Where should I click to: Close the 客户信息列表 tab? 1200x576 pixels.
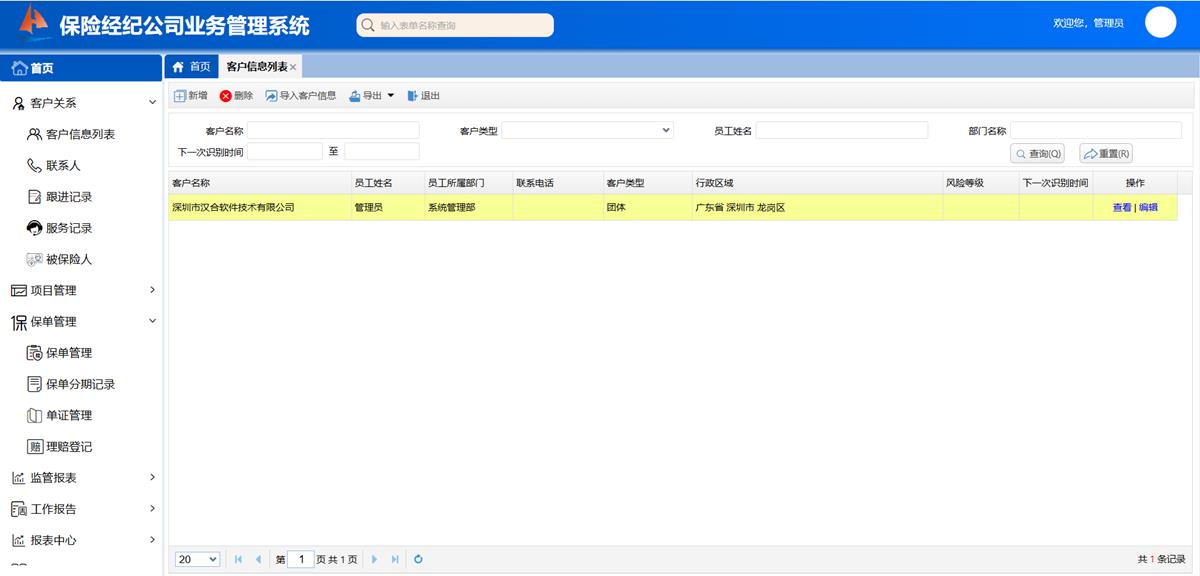pos(293,68)
